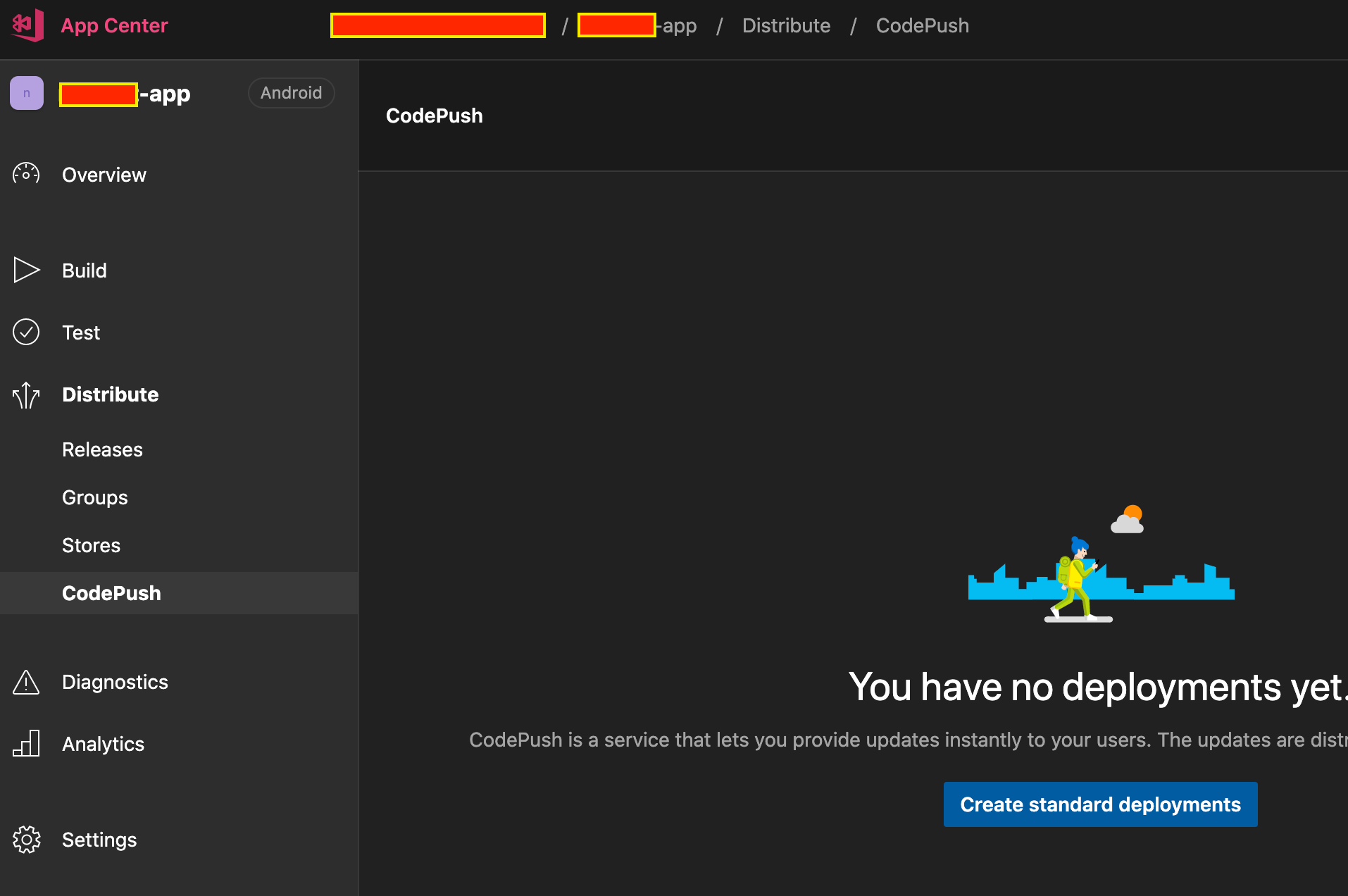
Task: Select CodePush in the sidebar
Action: coord(111,592)
